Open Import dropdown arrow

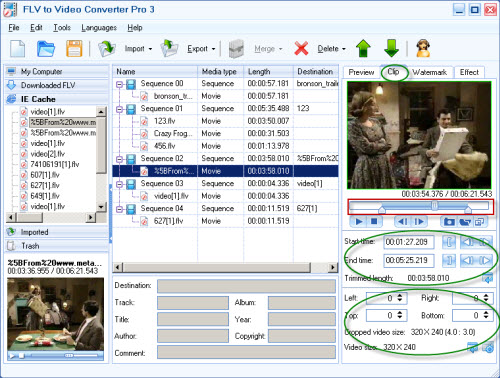pyautogui.click(x=150, y=49)
